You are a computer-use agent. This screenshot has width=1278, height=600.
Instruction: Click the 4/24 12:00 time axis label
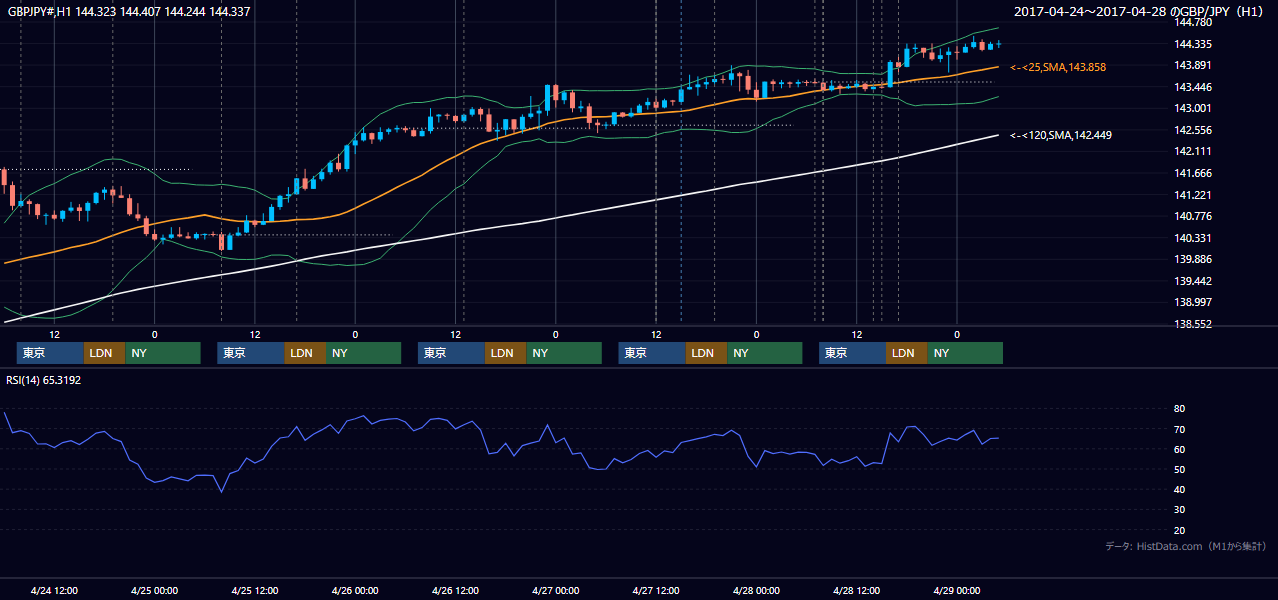tap(54, 590)
